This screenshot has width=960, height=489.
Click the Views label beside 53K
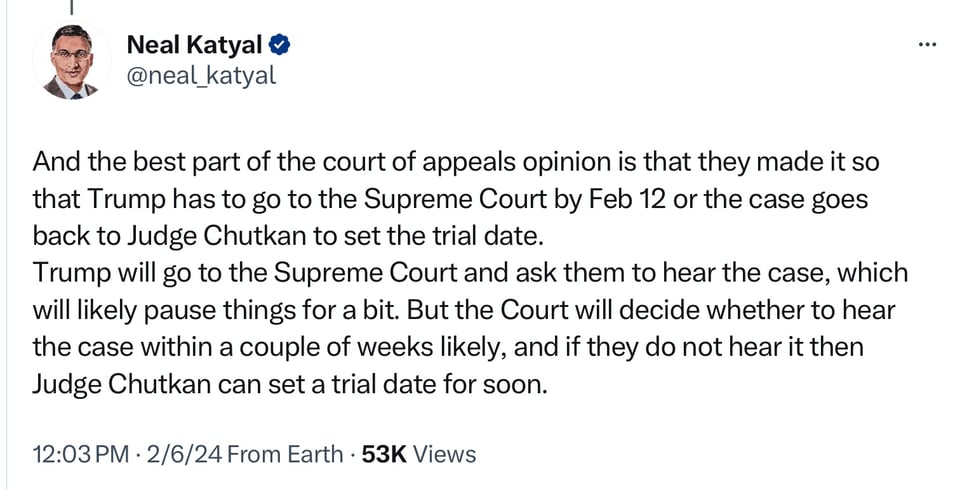[444, 454]
